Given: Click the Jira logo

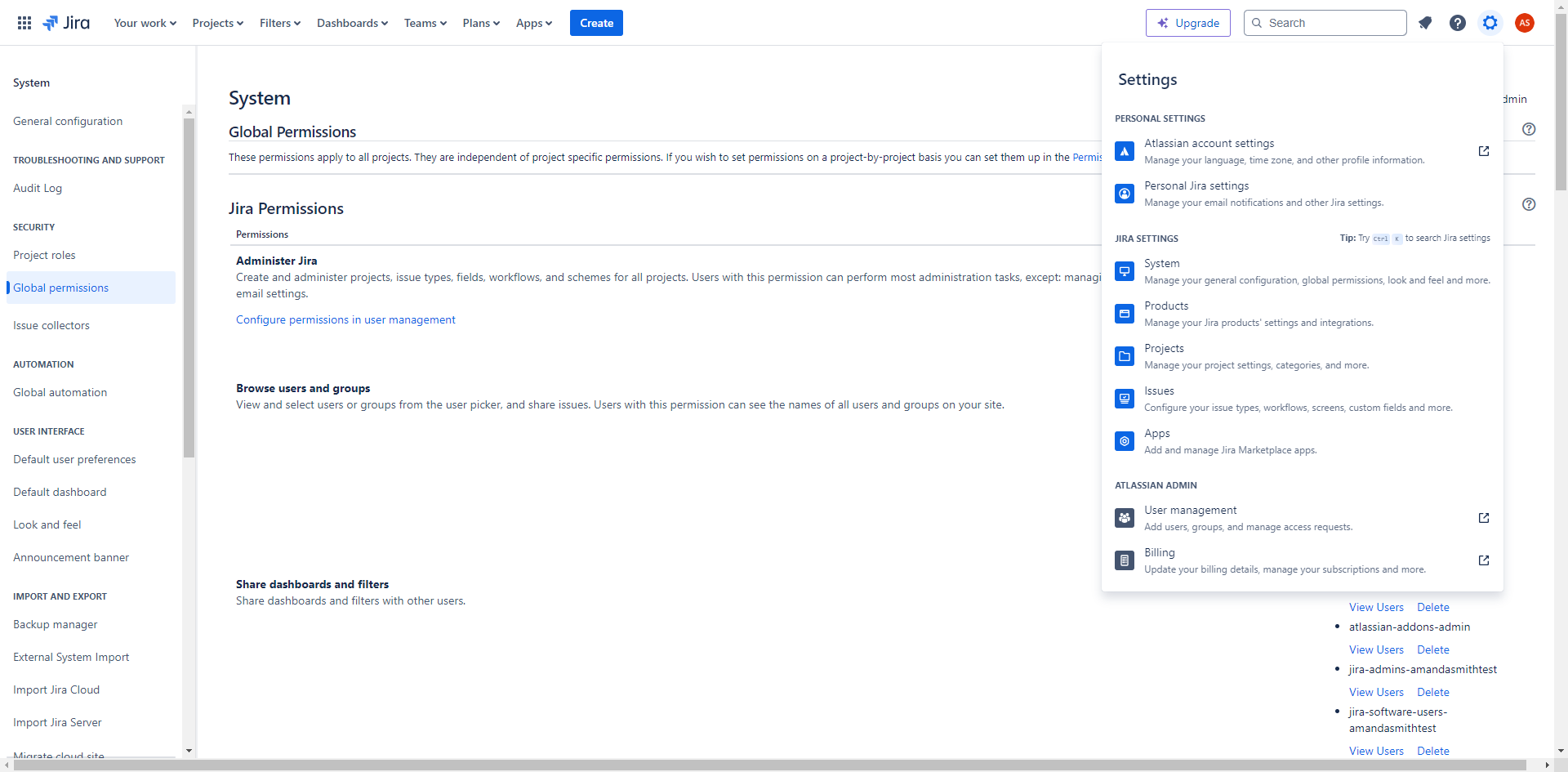Looking at the screenshot, I should pyautogui.click(x=66, y=23).
